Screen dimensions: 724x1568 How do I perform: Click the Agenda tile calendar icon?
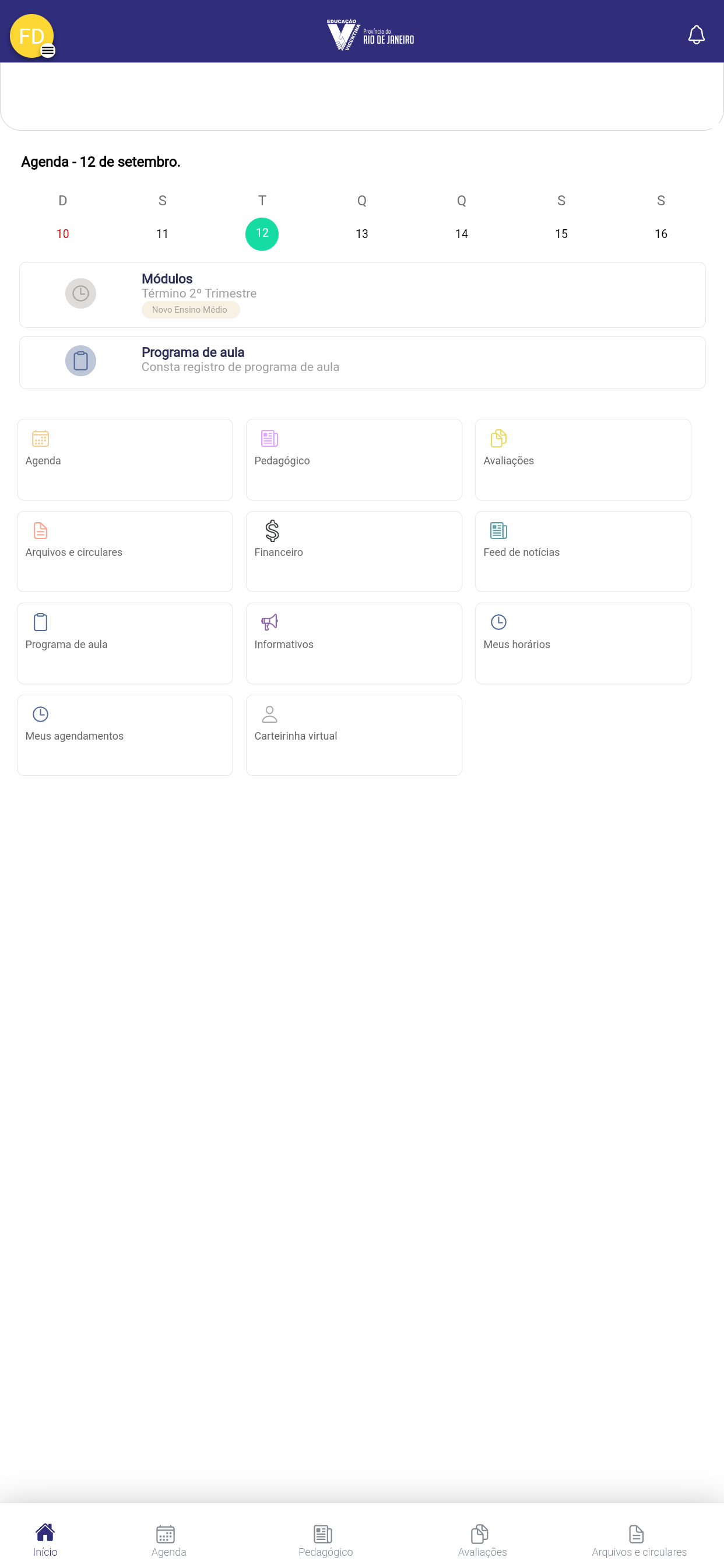[40, 438]
